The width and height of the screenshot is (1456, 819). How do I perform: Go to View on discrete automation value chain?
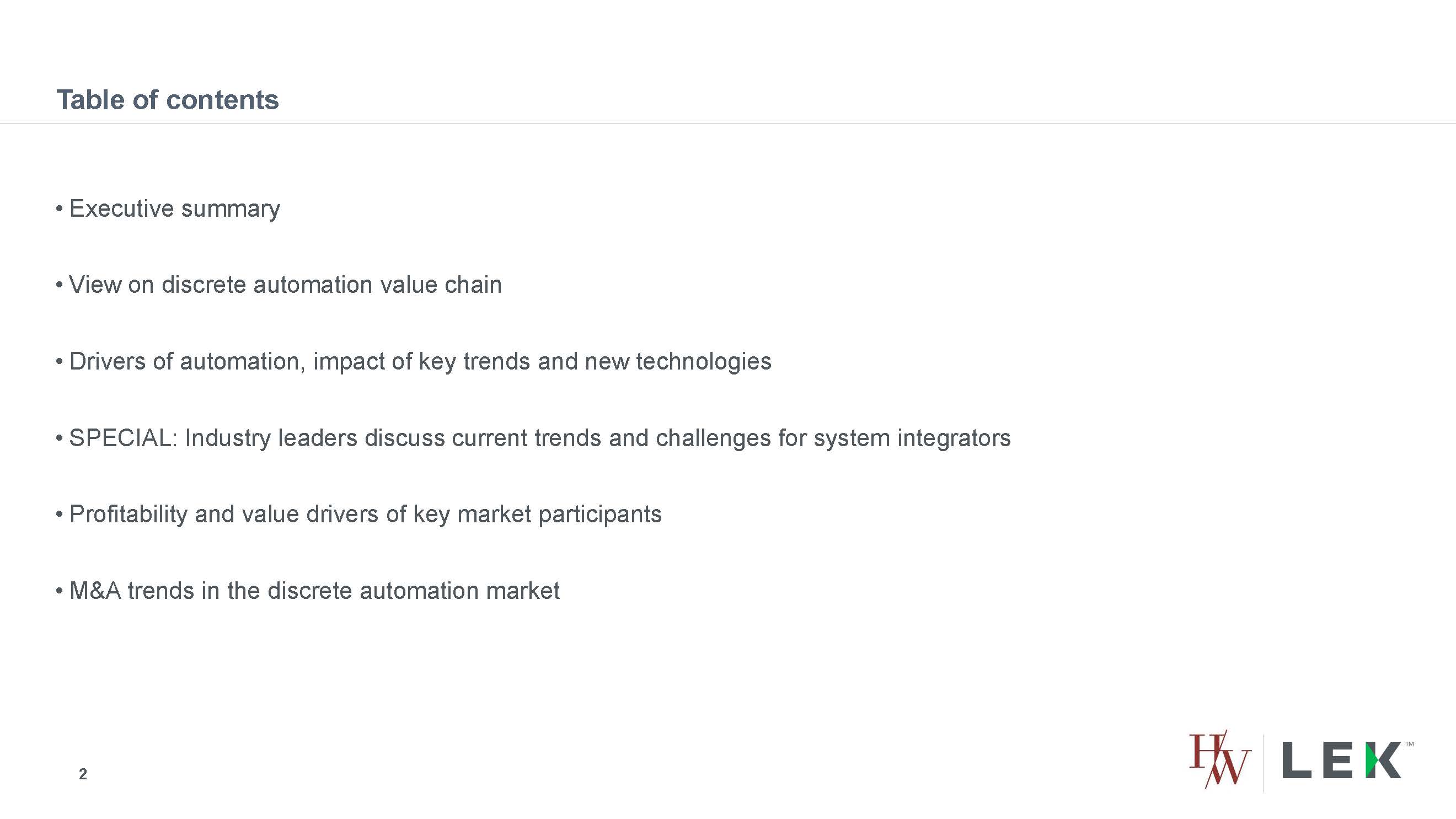tap(285, 285)
